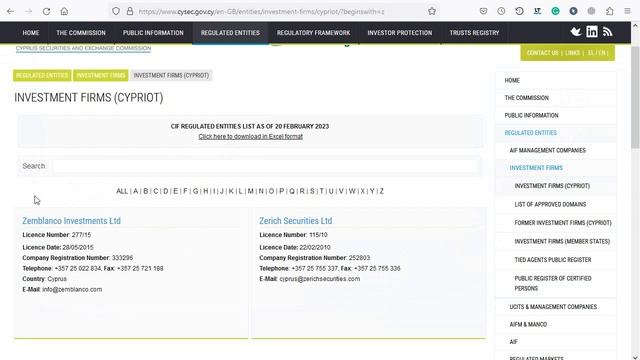Click Zemblanco licence number 277/15
The image size is (640, 360).
pyautogui.click(x=81, y=235)
